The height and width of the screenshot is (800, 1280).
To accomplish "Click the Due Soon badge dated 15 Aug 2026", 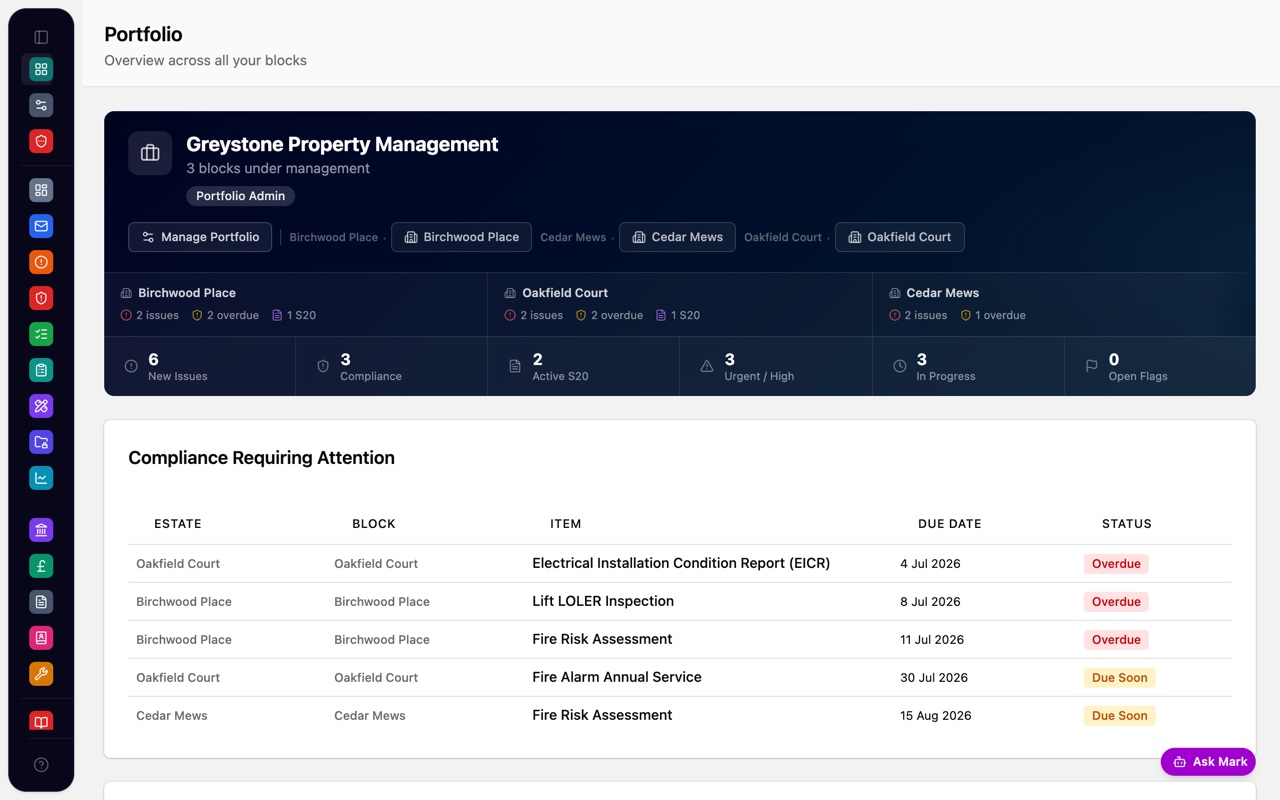I will pyautogui.click(x=1119, y=716).
